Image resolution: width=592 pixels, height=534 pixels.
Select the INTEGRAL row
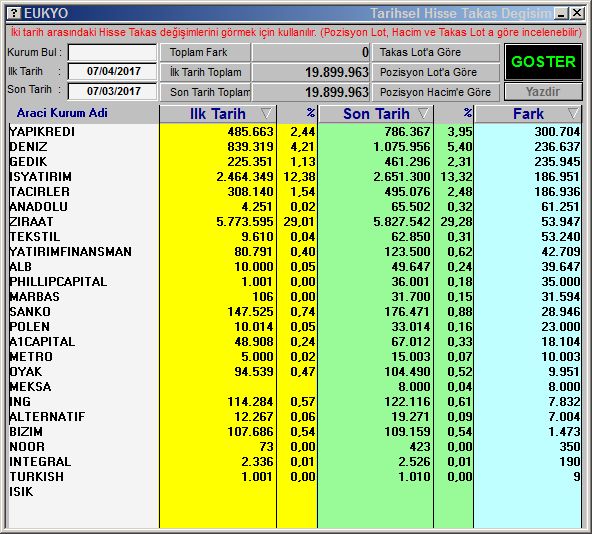294,461
